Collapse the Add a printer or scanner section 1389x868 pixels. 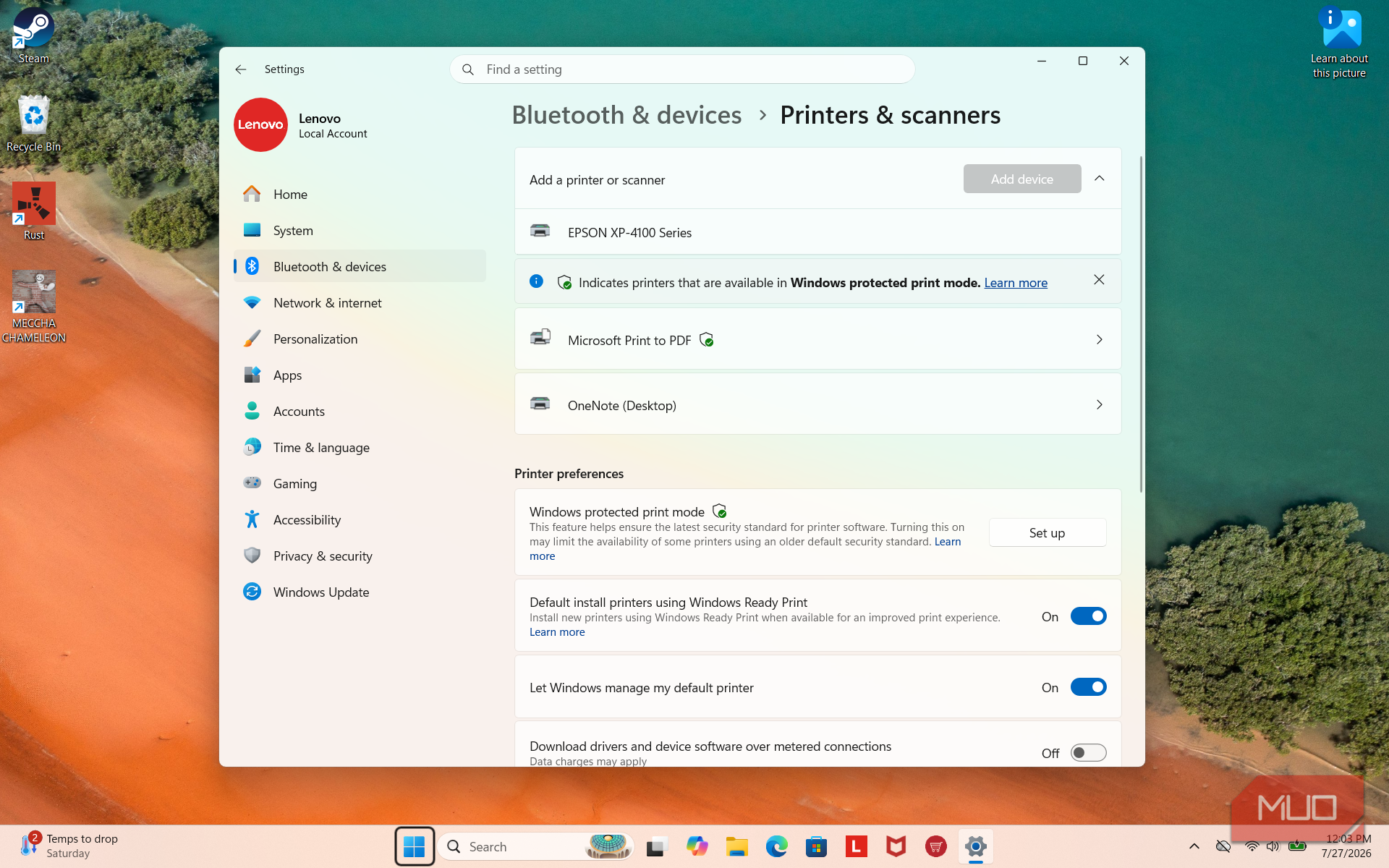1100,179
